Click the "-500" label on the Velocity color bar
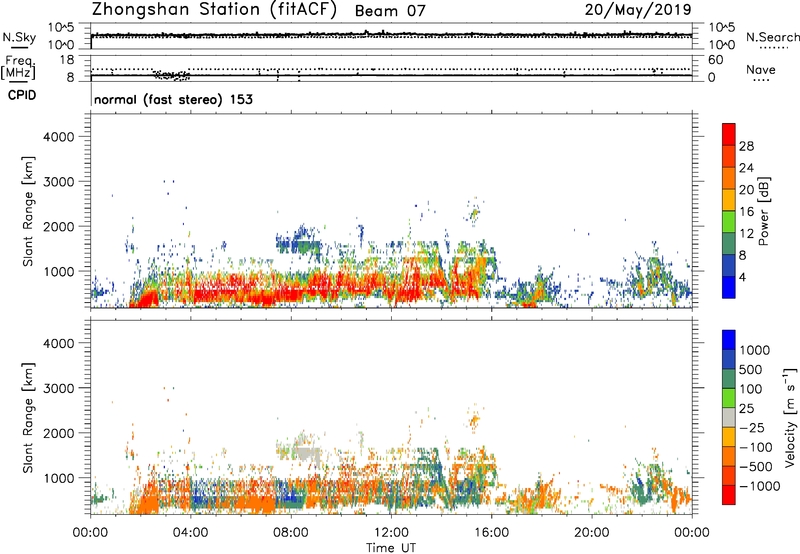Image resolution: width=800 pixels, height=554 pixels. click(x=756, y=467)
